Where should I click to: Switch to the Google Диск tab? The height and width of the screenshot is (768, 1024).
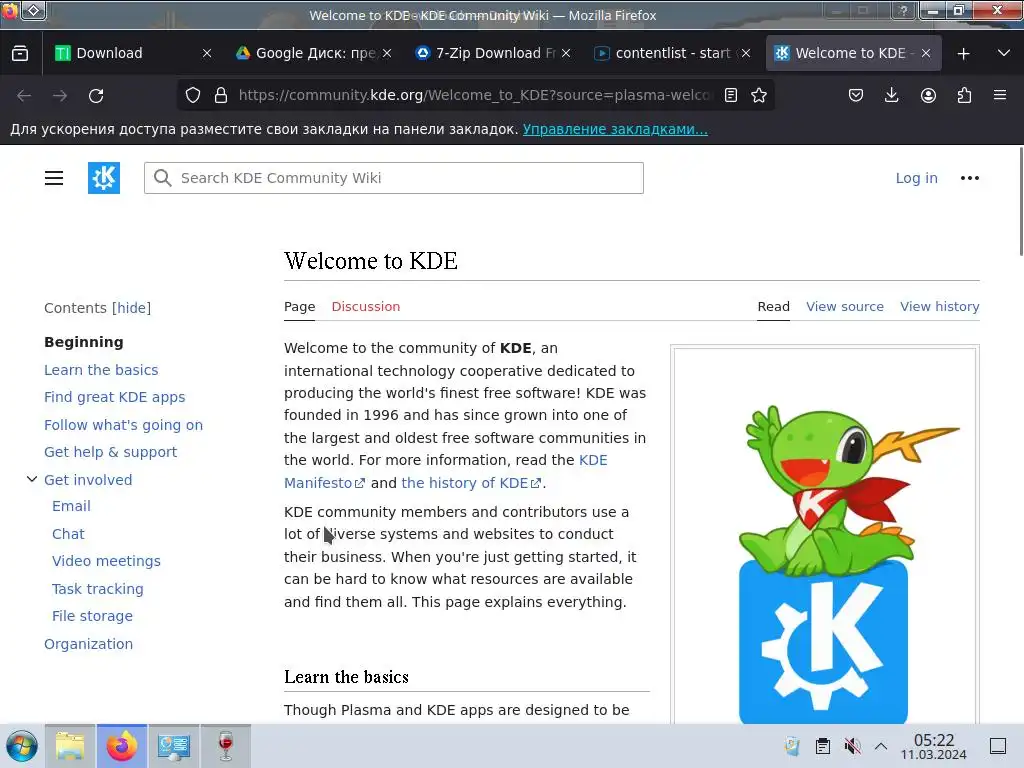(x=307, y=53)
